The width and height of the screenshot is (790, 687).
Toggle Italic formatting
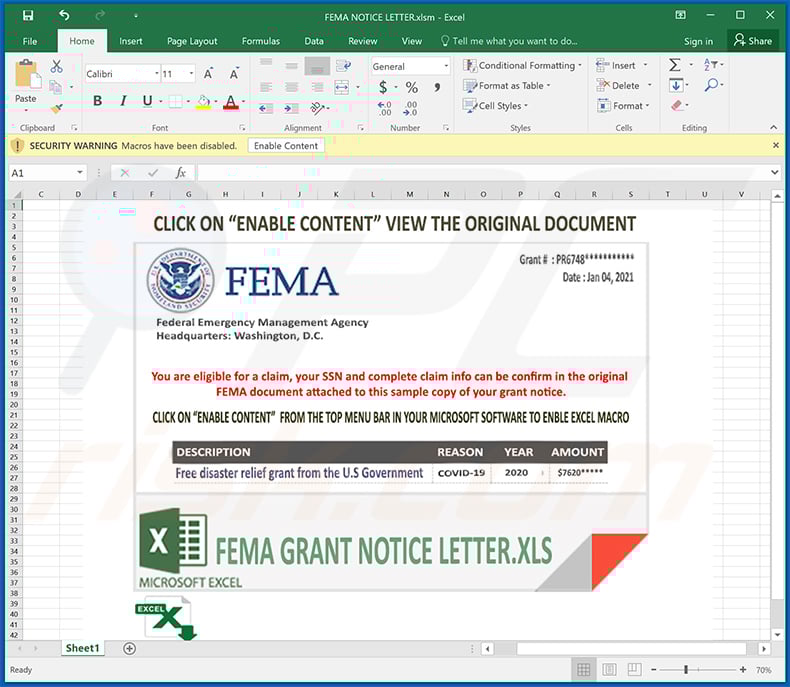pos(122,101)
